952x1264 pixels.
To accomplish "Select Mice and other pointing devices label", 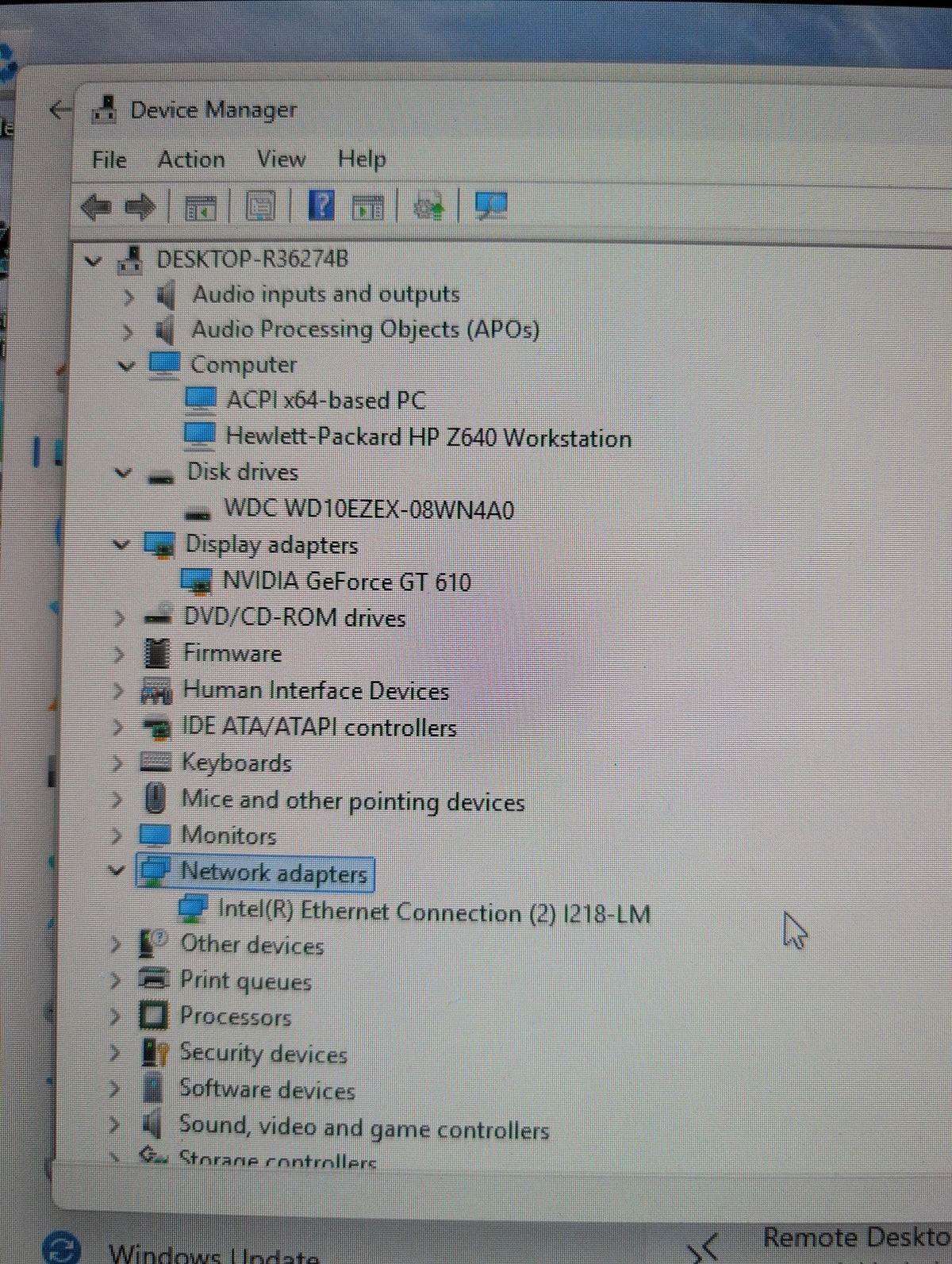I will click(353, 800).
